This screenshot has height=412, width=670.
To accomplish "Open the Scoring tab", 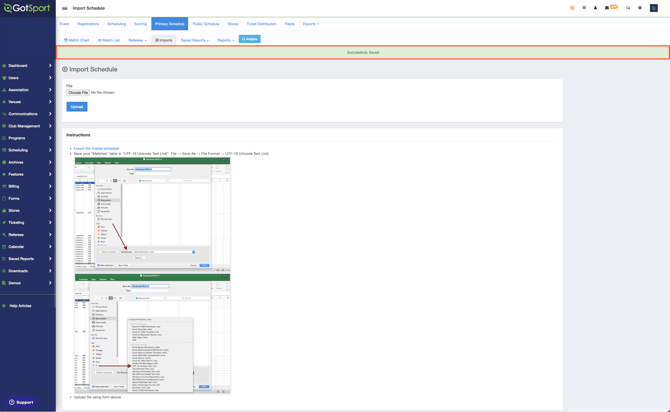I will 140,24.
